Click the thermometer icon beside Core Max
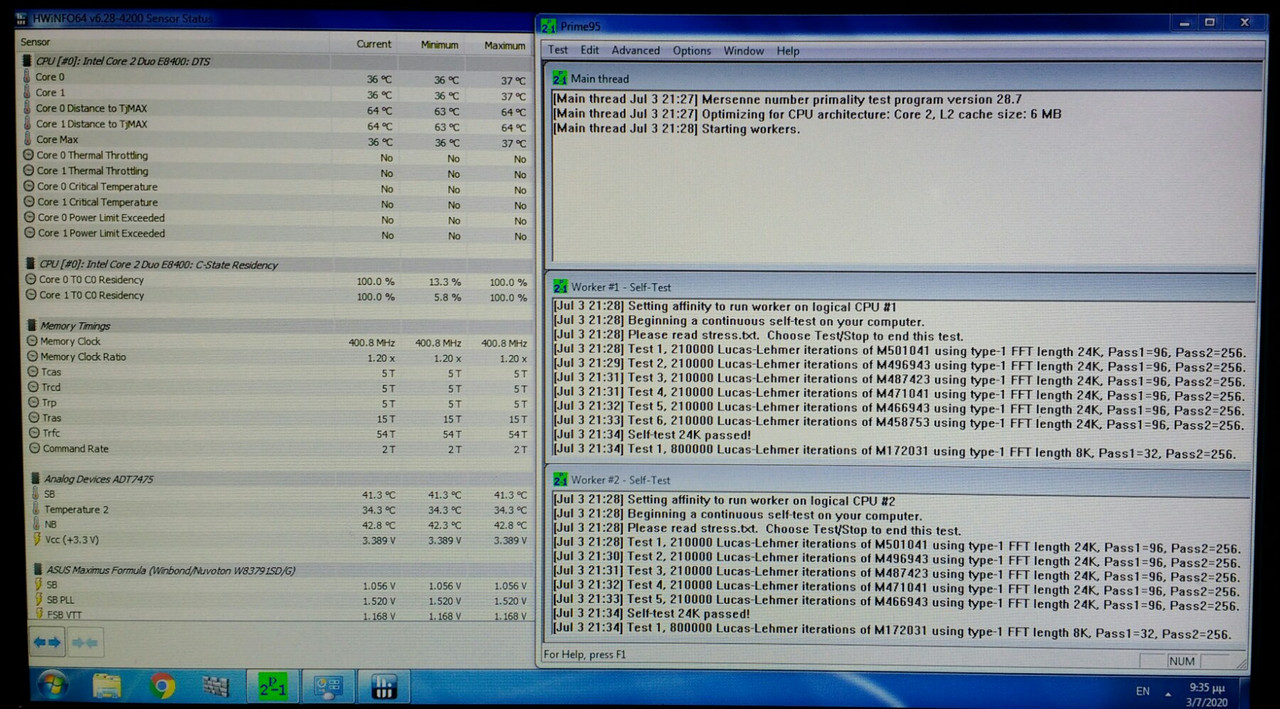 28,140
